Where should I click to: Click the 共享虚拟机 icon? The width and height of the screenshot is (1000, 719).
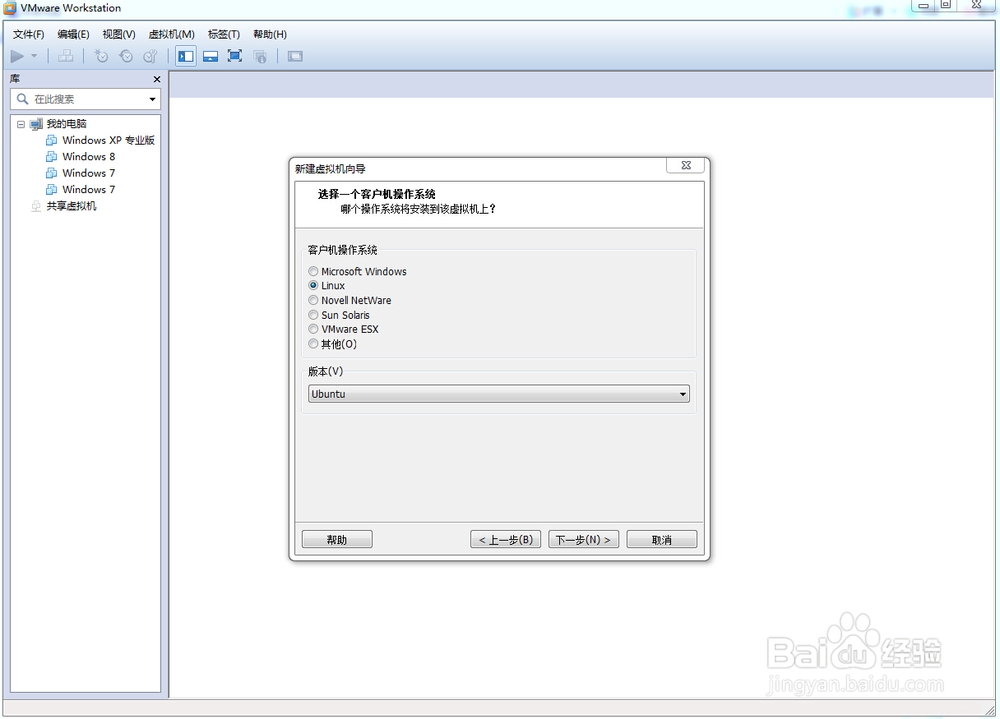pyautogui.click(x=36, y=206)
